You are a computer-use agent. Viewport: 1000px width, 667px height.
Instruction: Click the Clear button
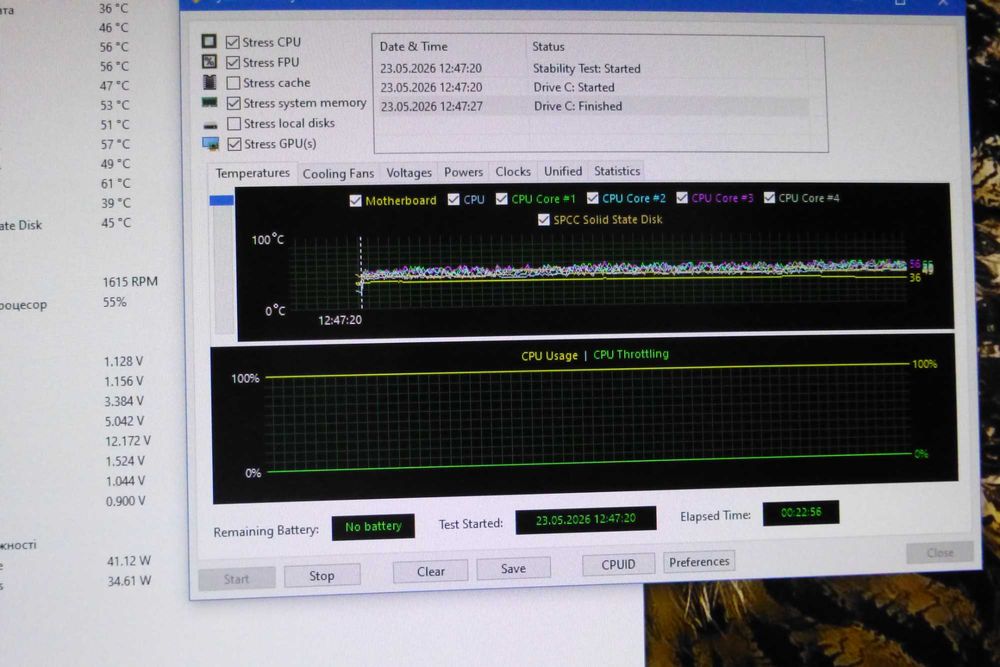430,571
